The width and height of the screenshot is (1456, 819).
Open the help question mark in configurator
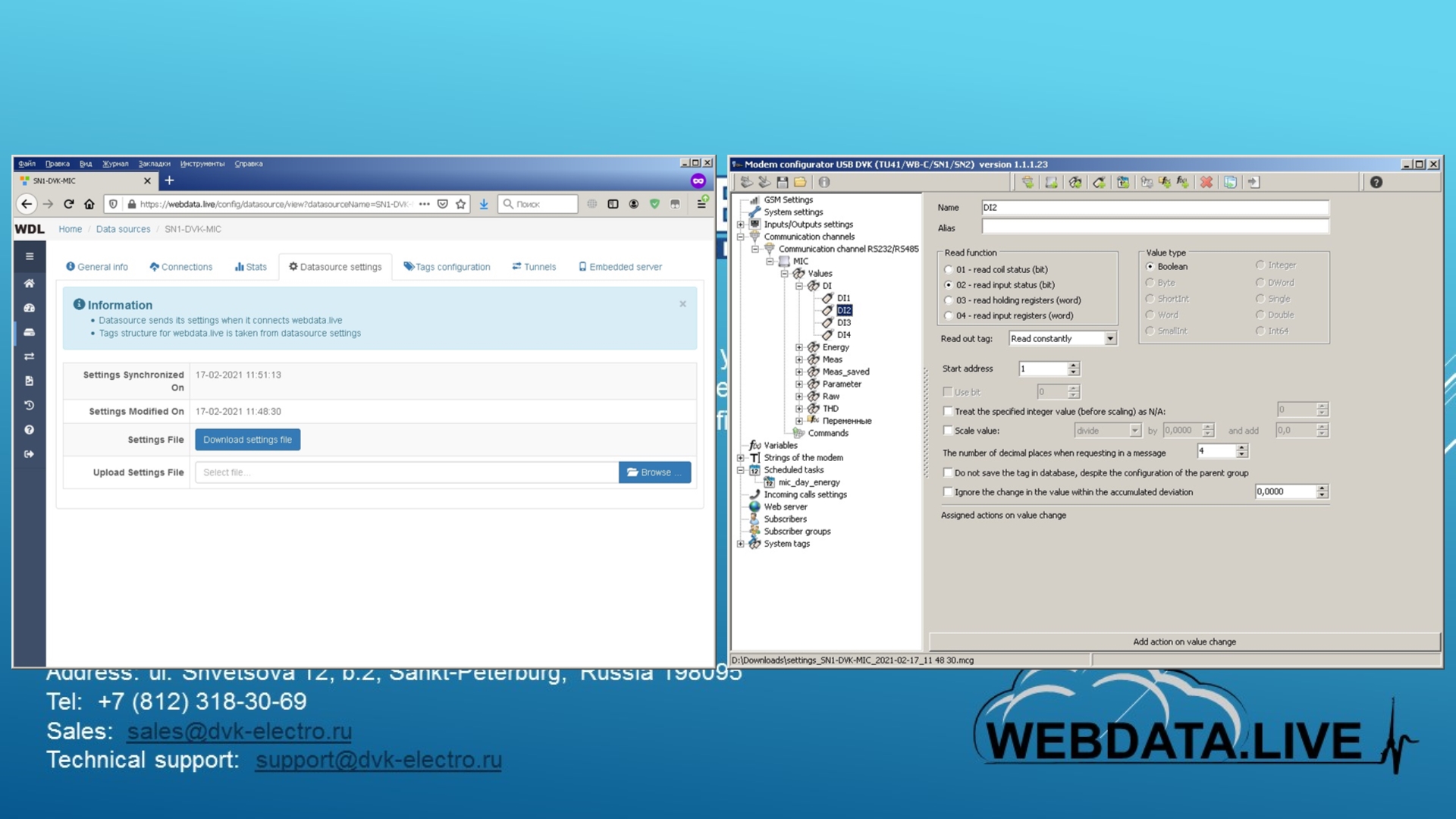coord(1376,182)
